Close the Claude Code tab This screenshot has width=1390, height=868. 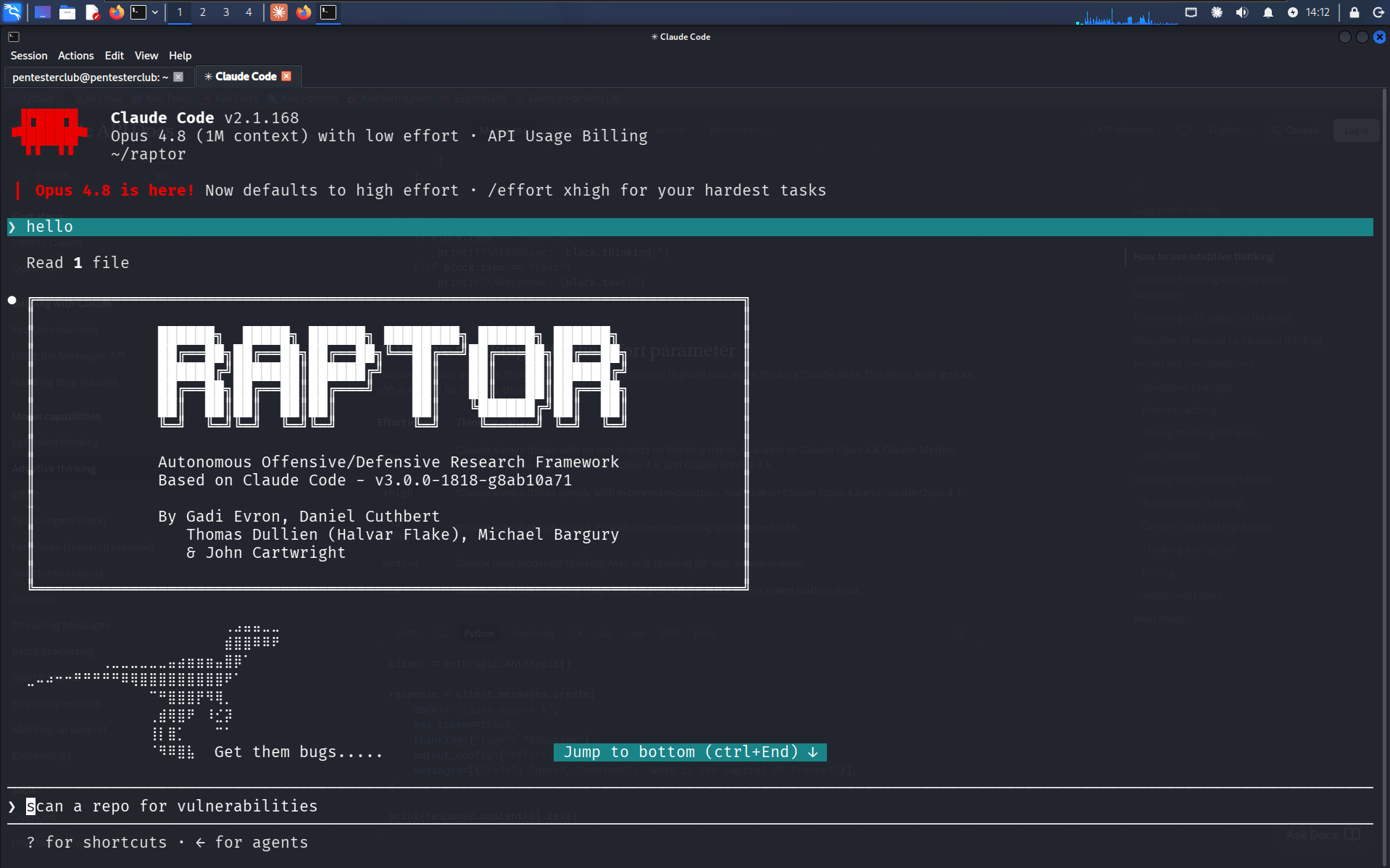tap(286, 76)
